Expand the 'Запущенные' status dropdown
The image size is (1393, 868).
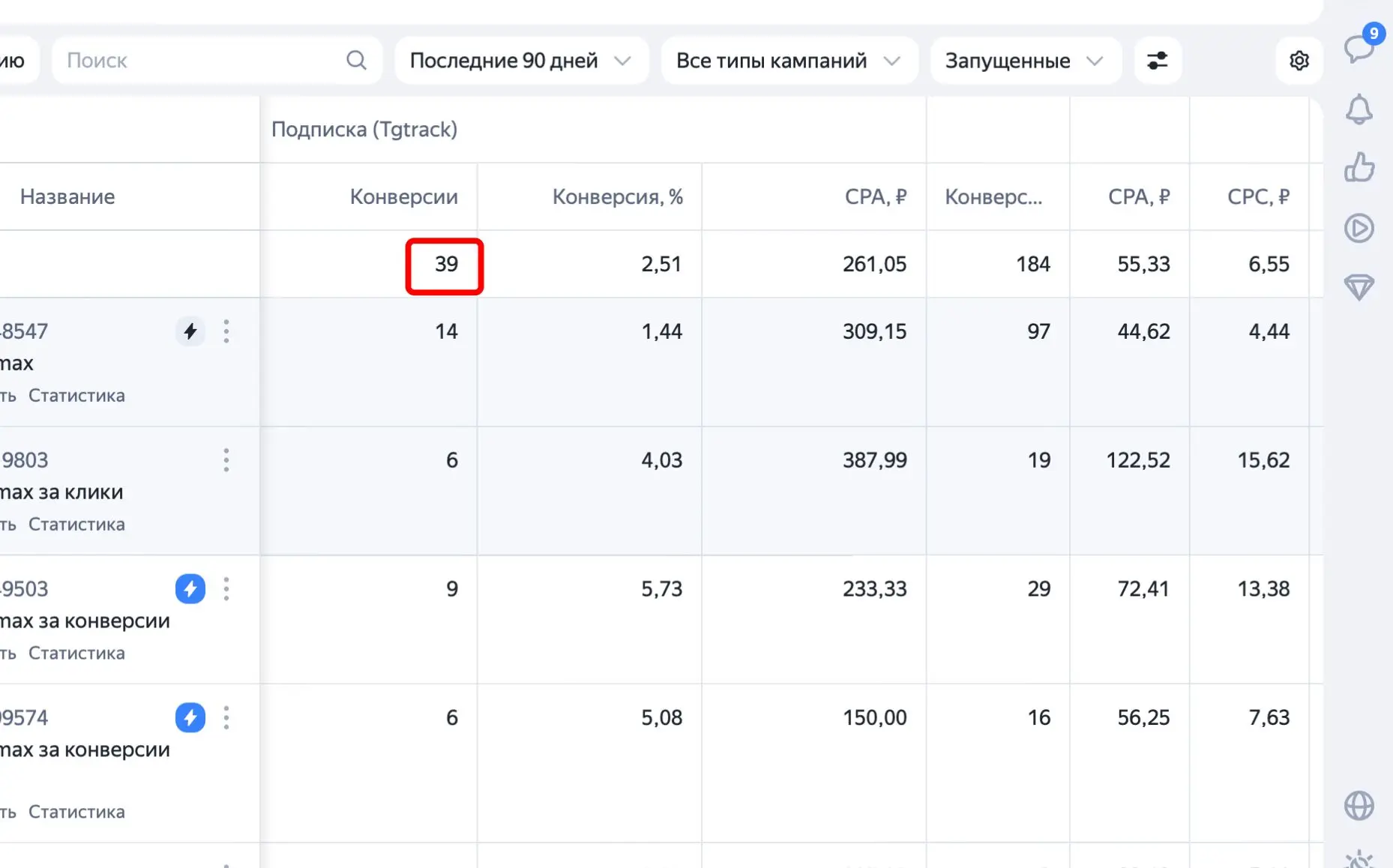point(1026,60)
